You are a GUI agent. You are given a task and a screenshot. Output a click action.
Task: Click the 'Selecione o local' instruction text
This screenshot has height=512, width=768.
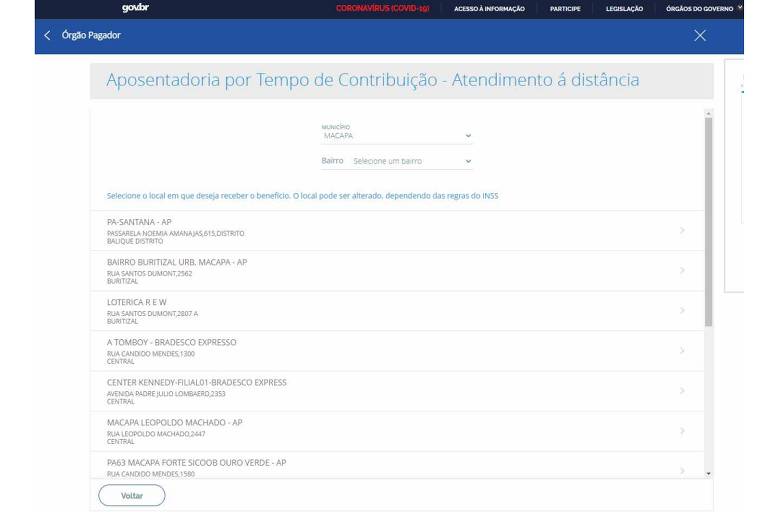[x=303, y=196]
